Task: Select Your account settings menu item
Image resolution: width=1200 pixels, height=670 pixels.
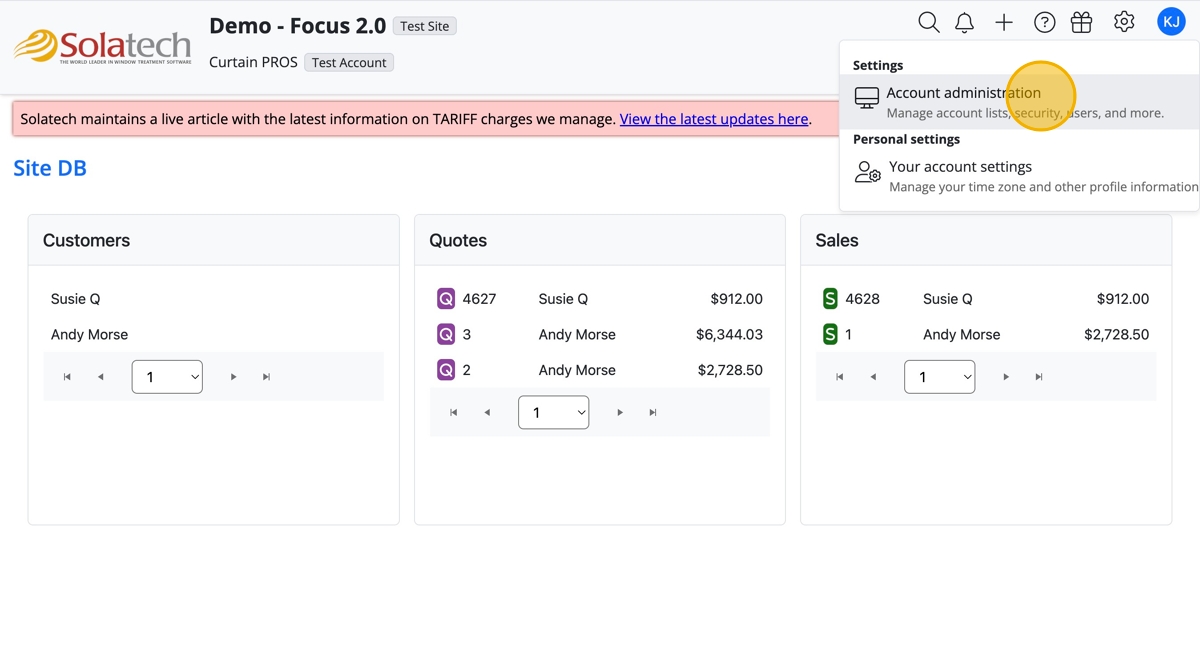Action: coord(960,167)
